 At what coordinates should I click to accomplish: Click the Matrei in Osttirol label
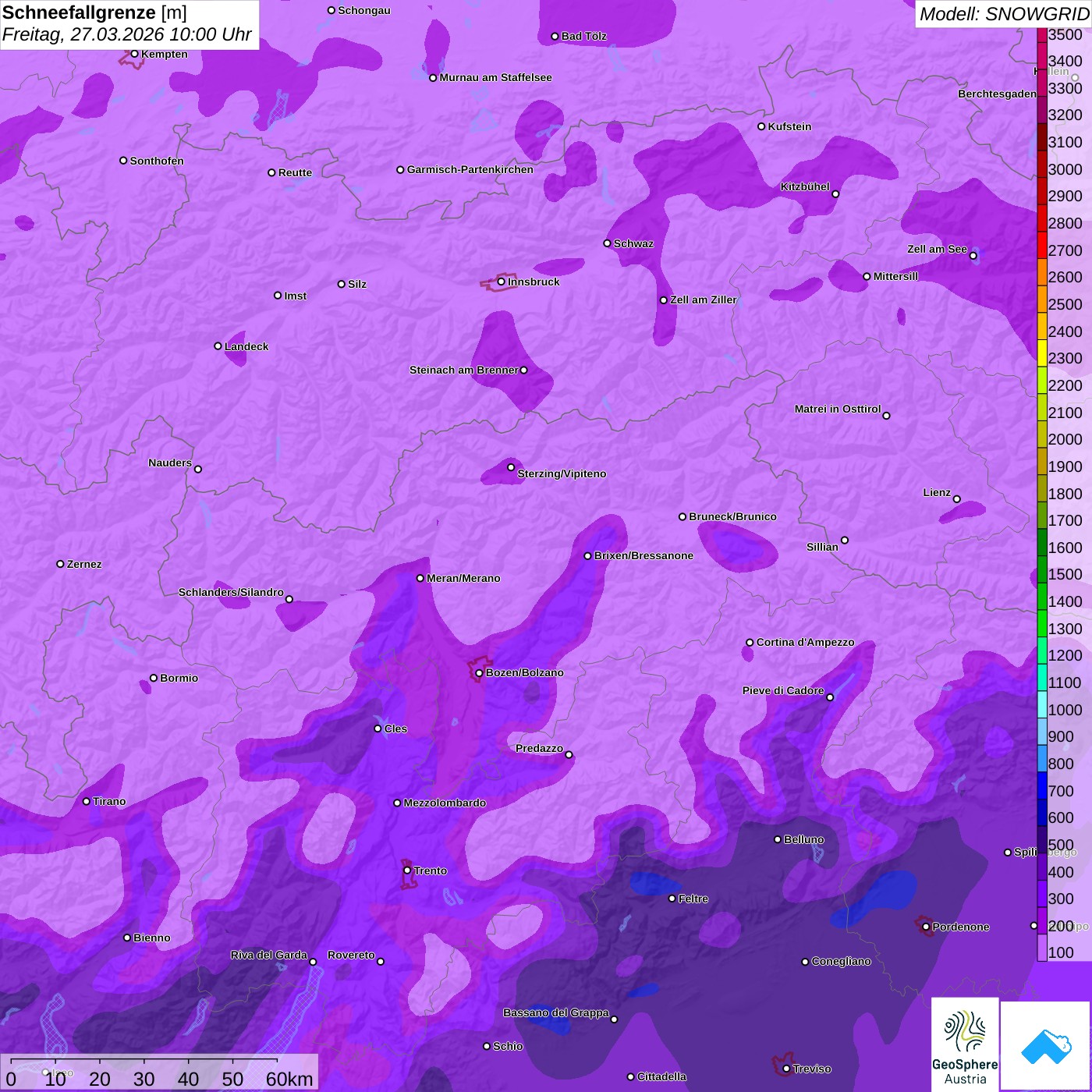coord(838,409)
